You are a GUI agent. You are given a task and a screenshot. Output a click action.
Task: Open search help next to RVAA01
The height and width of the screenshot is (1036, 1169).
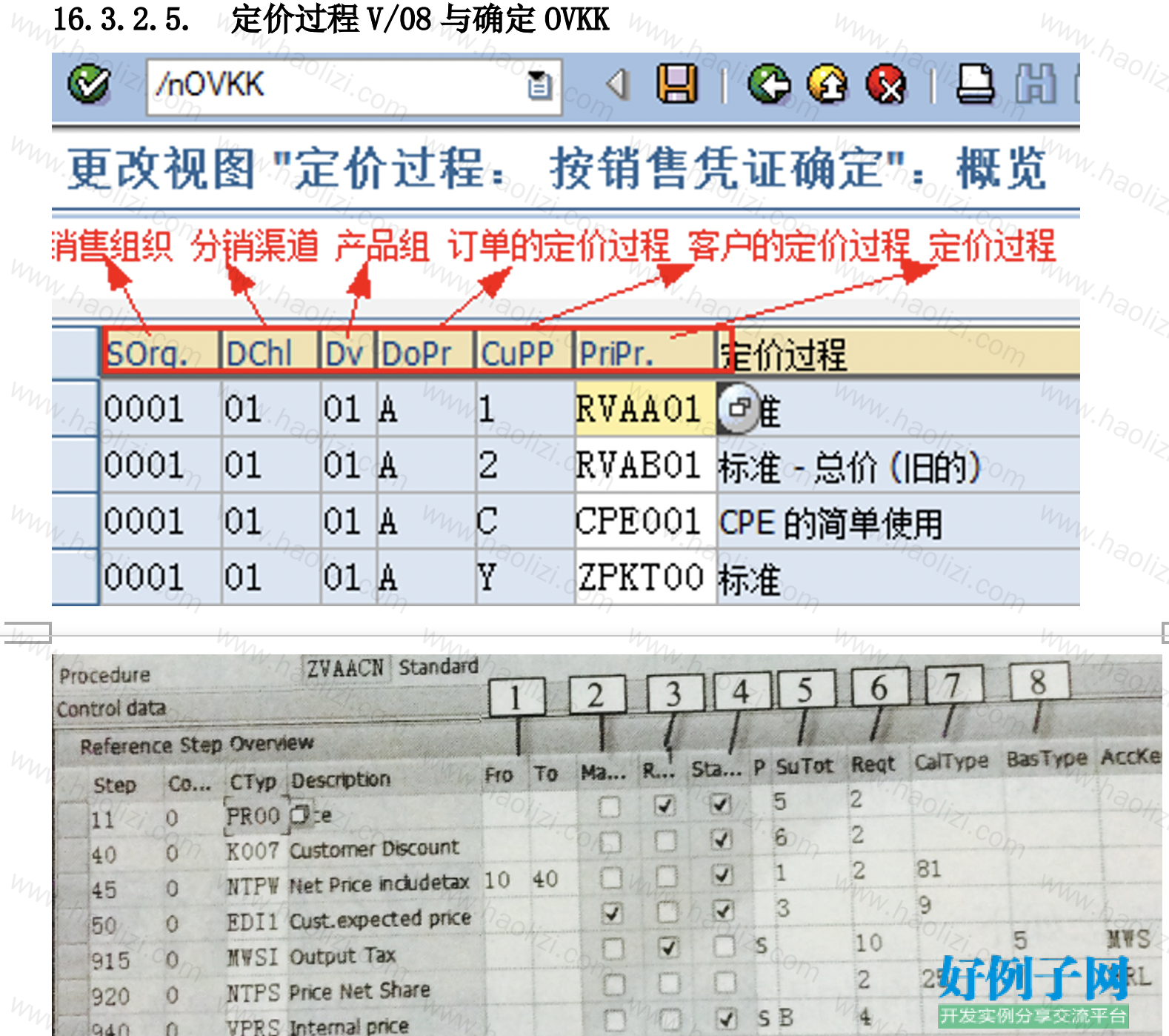tap(738, 408)
